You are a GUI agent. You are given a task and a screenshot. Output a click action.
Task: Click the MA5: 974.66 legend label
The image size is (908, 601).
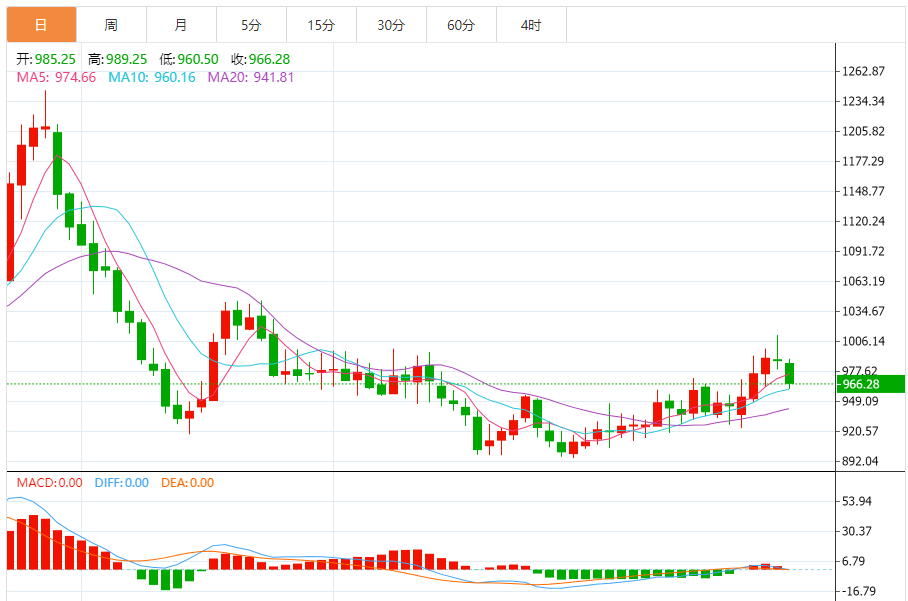(56, 77)
